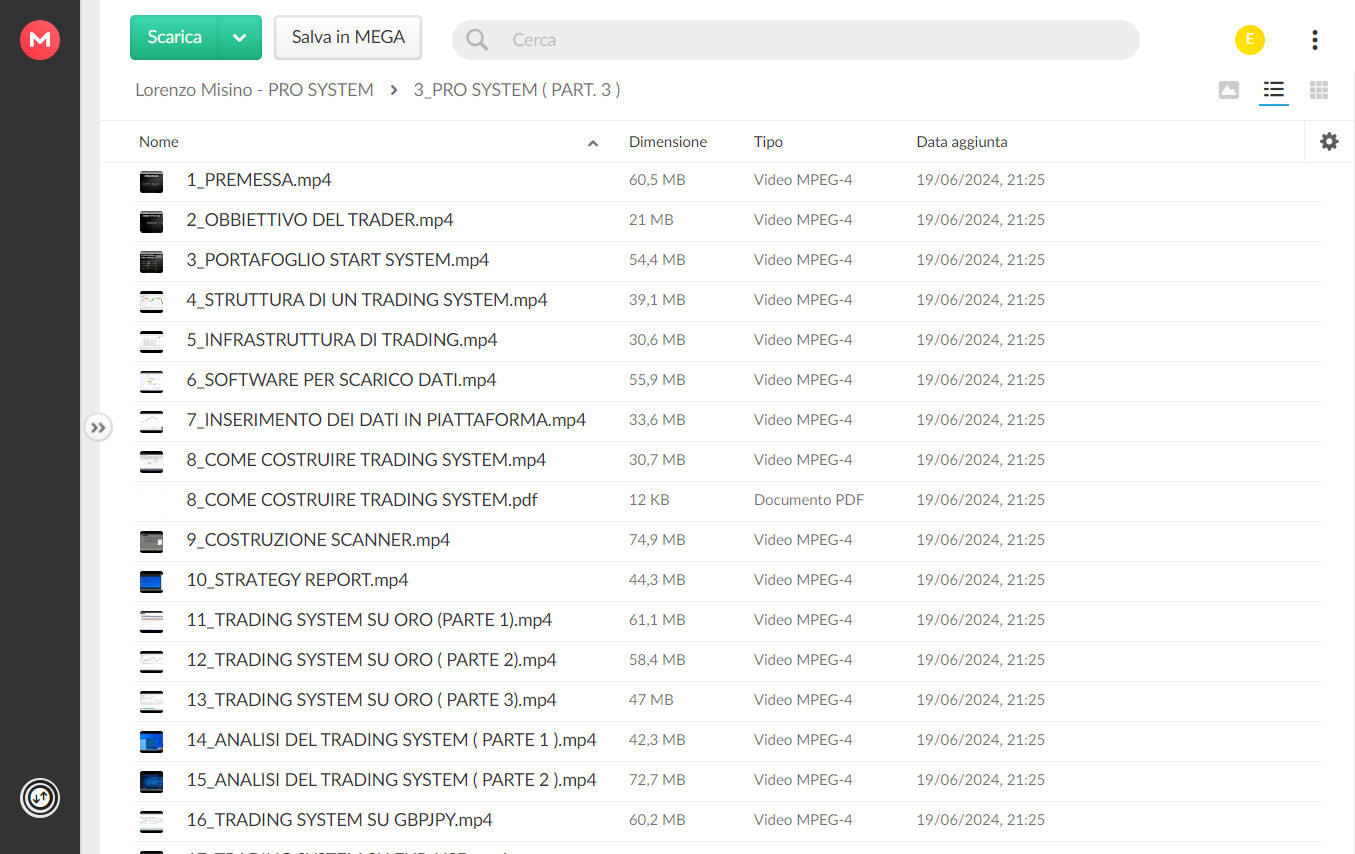This screenshot has width=1355, height=854.
Task: Expand the Scarica dropdown arrow
Action: (239, 38)
